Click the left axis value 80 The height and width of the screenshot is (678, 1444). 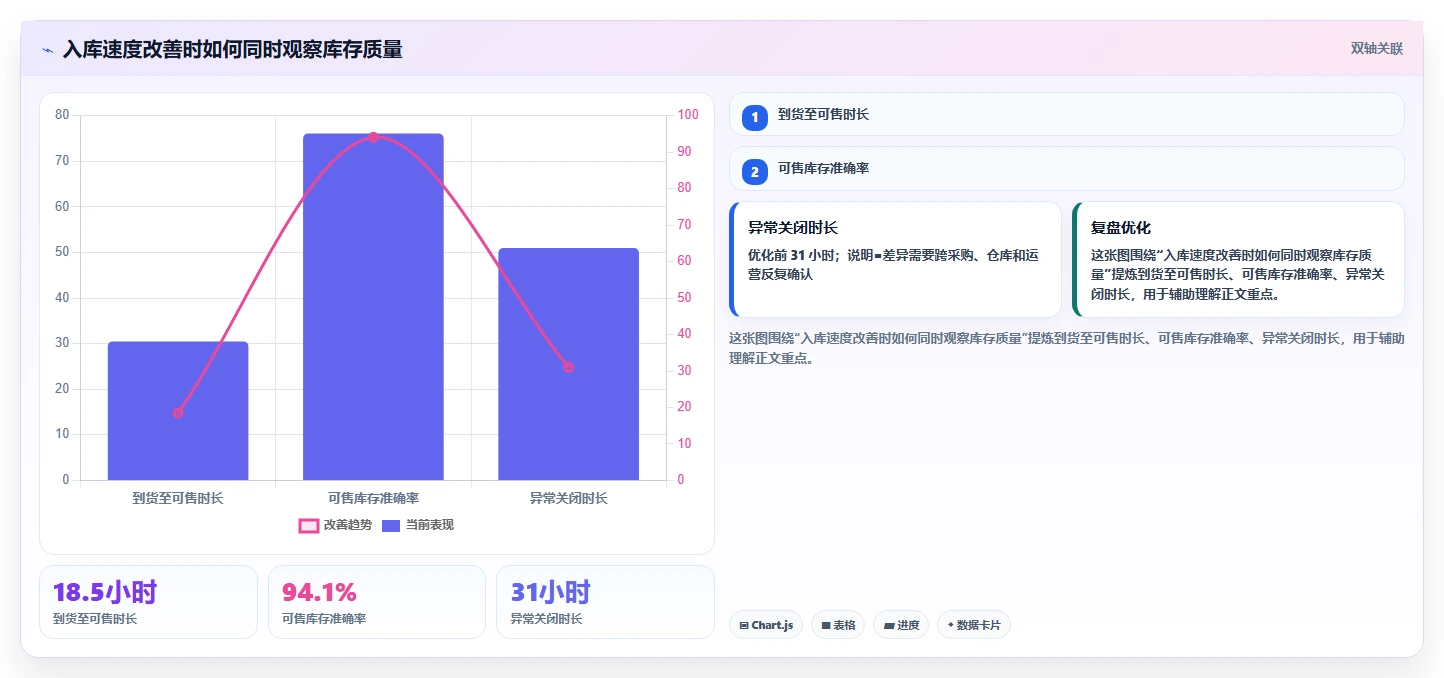tap(62, 115)
